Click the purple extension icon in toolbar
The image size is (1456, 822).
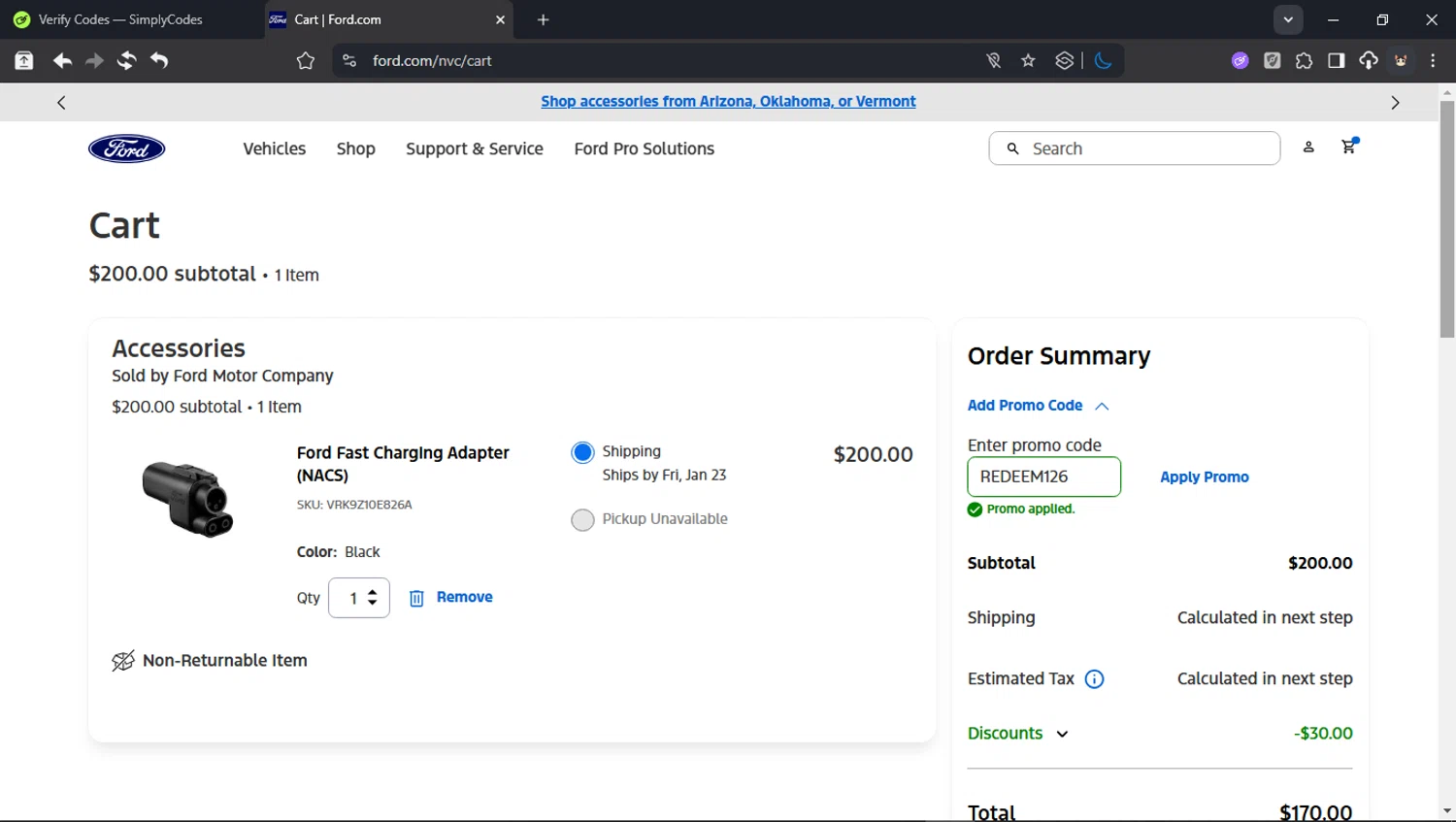(x=1240, y=60)
